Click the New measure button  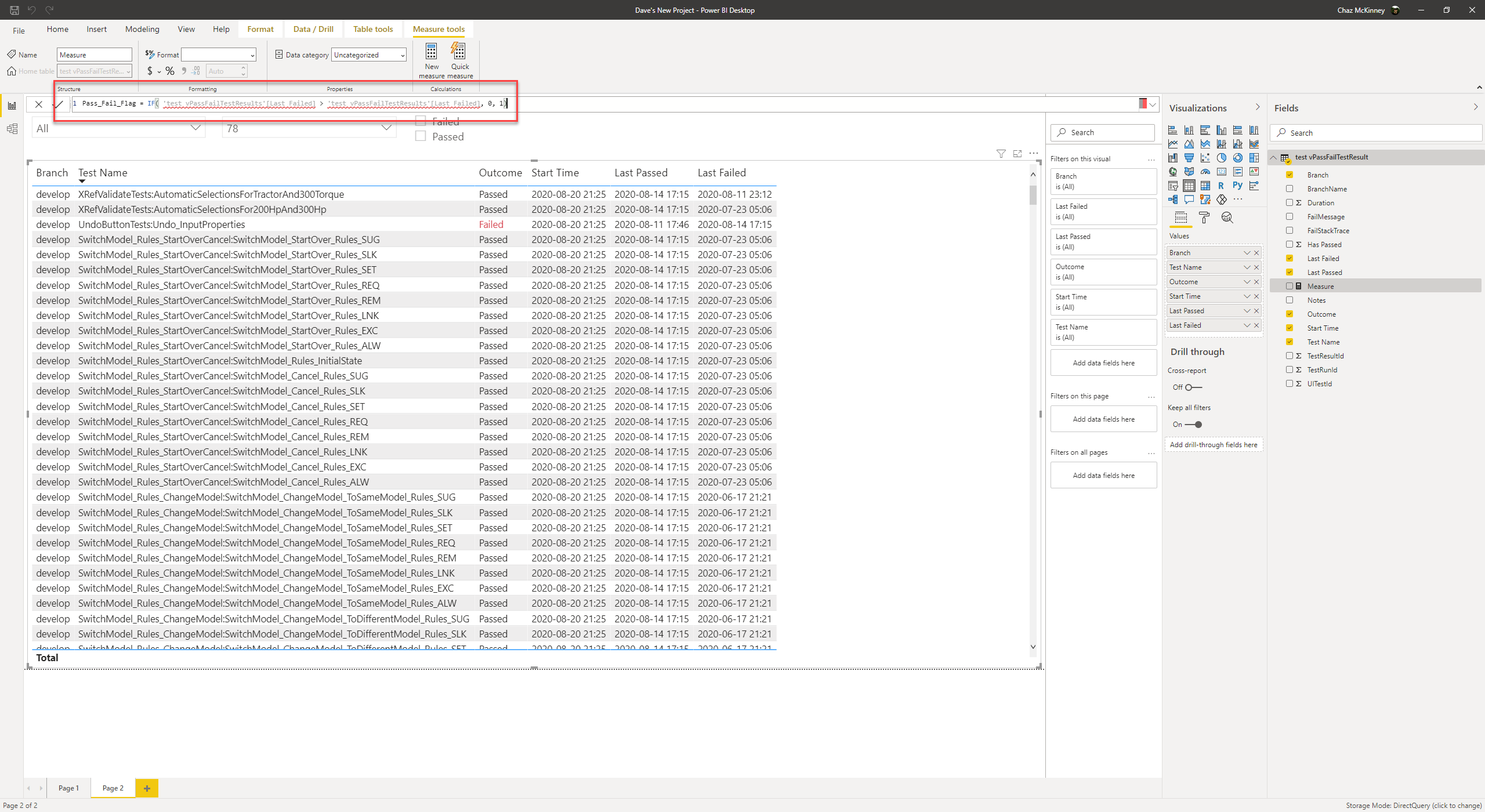tap(432, 60)
